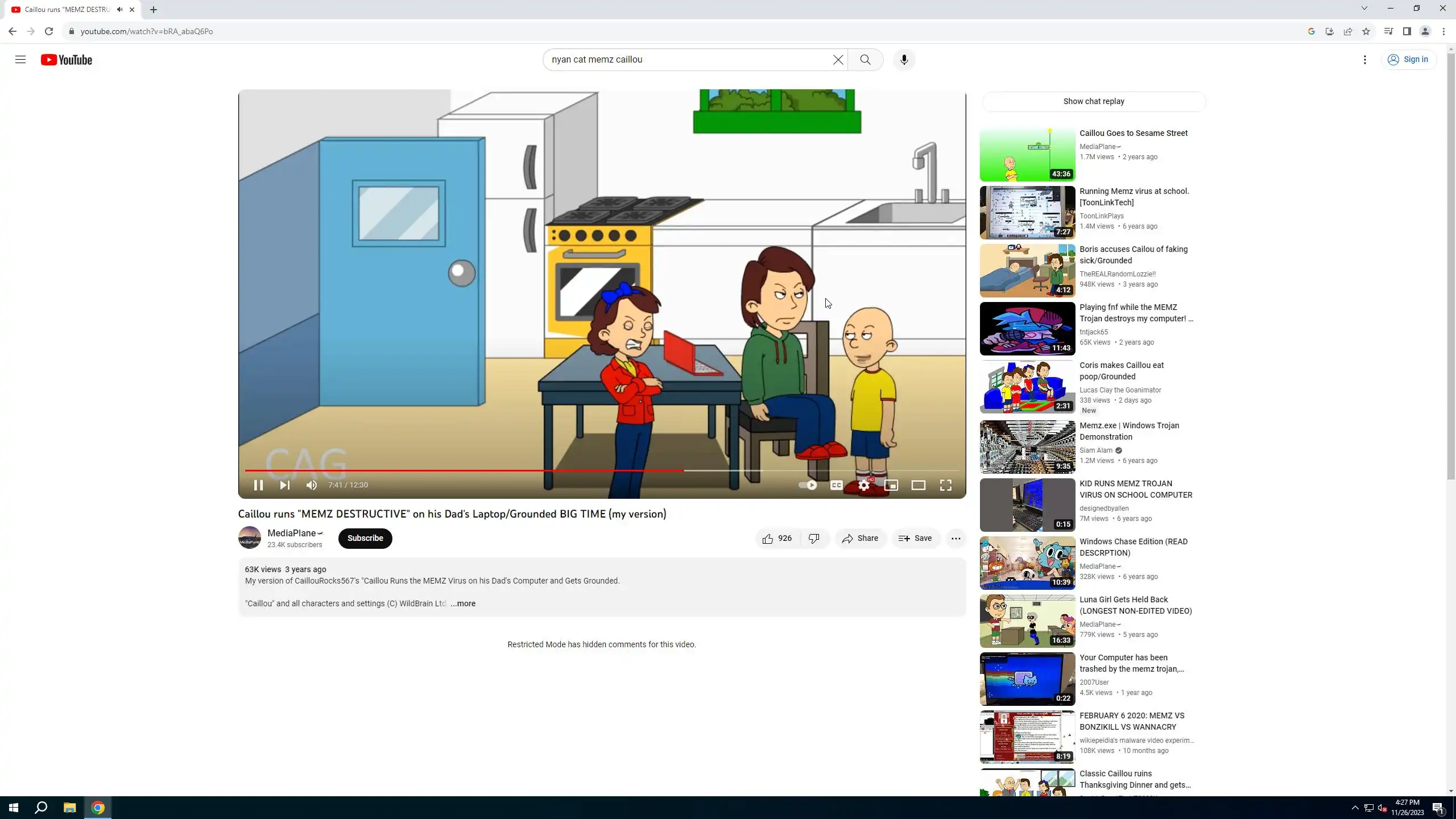The height and width of the screenshot is (819, 1456).
Task: Dislike this video
Action: coord(814,538)
